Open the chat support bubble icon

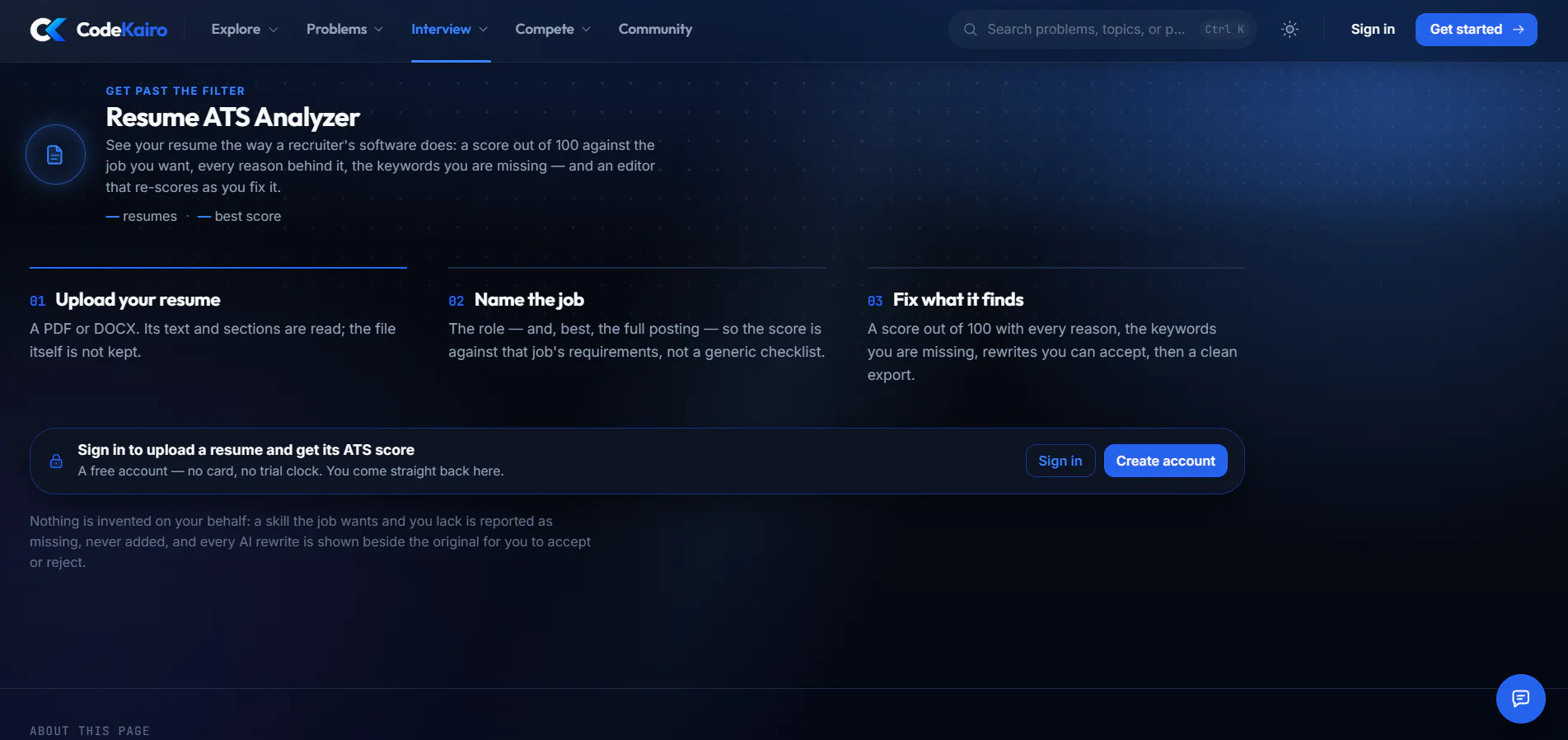pyautogui.click(x=1520, y=699)
